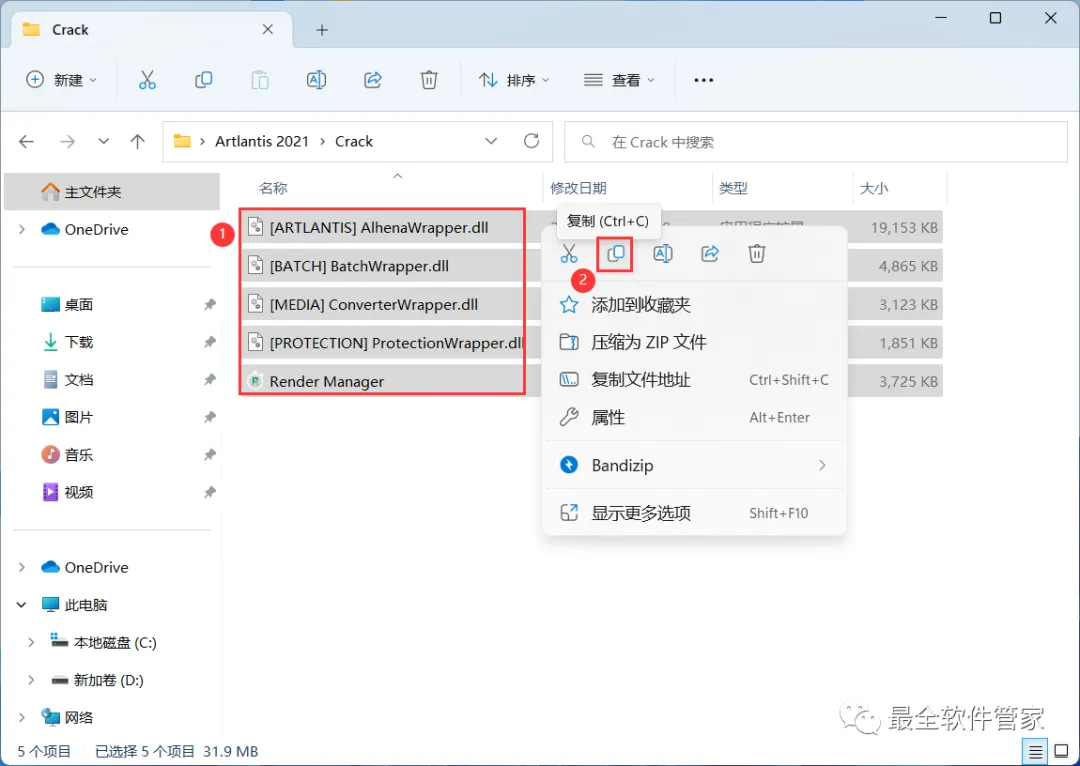Go up one folder level
This screenshot has height=766, width=1080.
coord(138,142)
